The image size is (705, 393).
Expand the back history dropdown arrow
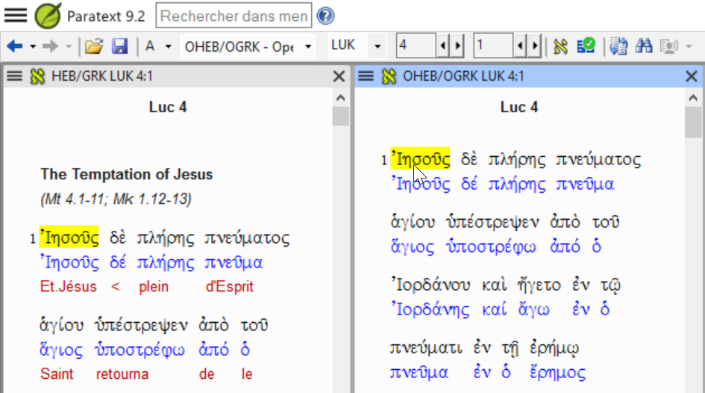pyautogui.click(x=33, y=46)
